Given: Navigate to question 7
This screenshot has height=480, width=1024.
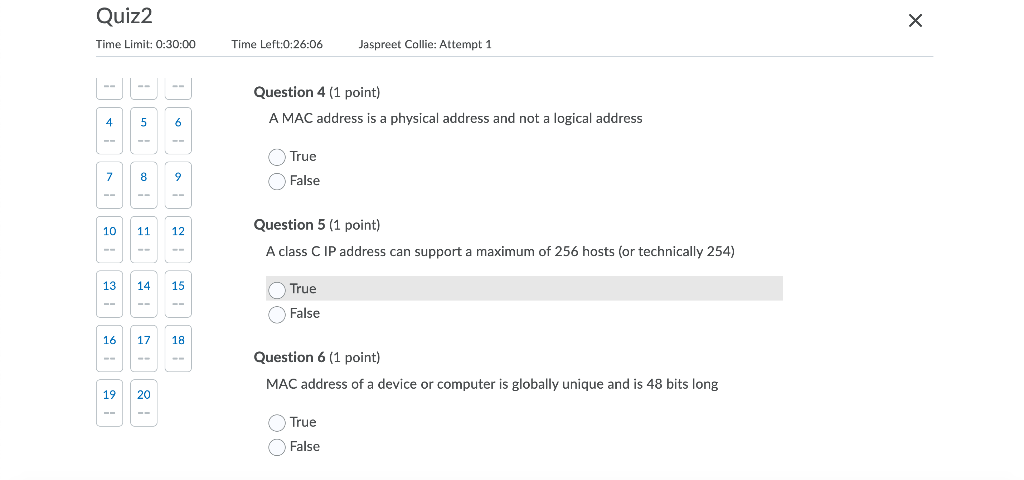Looking at the screenshot, I should pos(109,184).
